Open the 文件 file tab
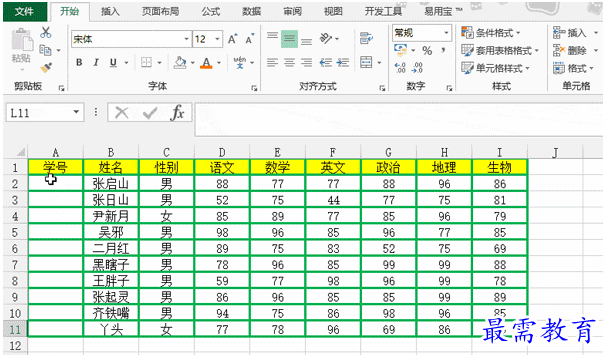This screenshot has height=362, width=604. (x=25, y=11)
